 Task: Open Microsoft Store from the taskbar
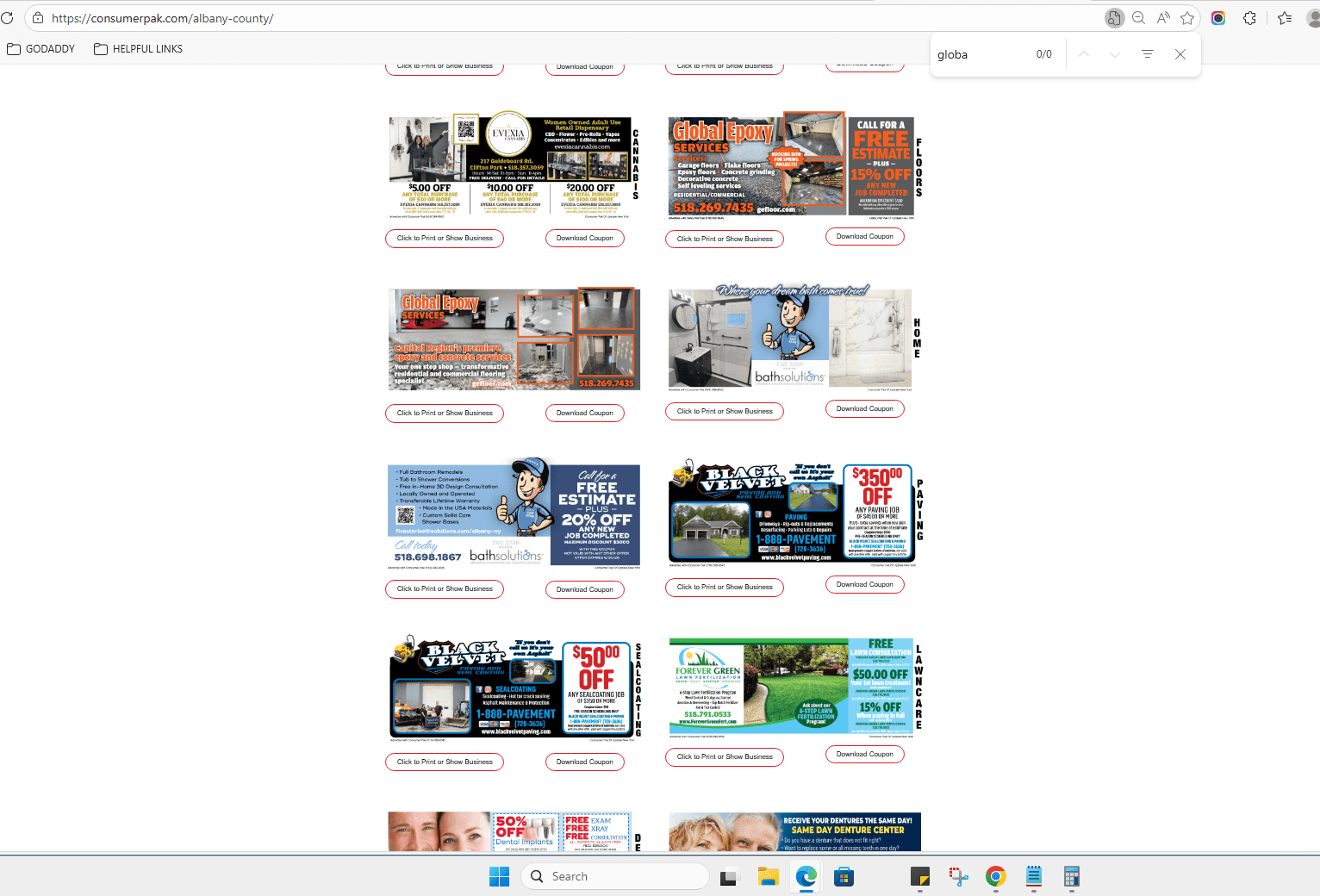844,876
